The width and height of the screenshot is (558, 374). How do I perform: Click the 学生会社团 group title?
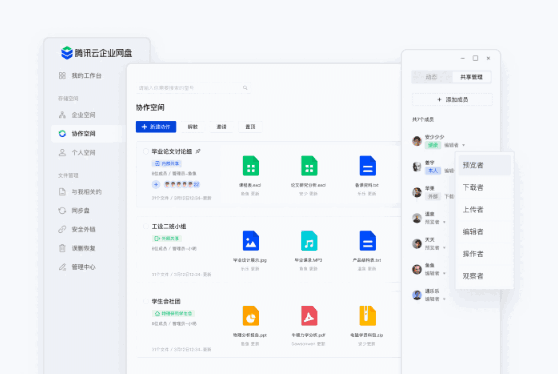point(166,301)
